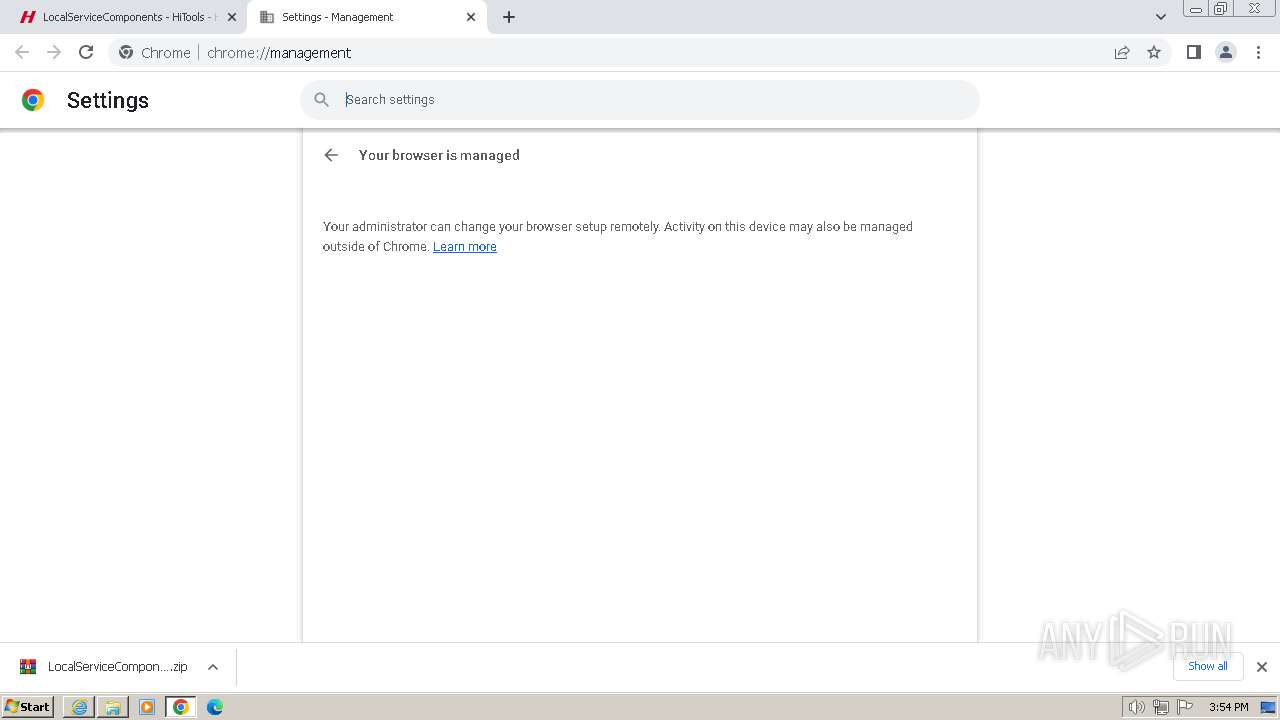This screenshot has height=720, width=1280.
Task: Close the downloads bar
Action: [x=1262, y=667]
